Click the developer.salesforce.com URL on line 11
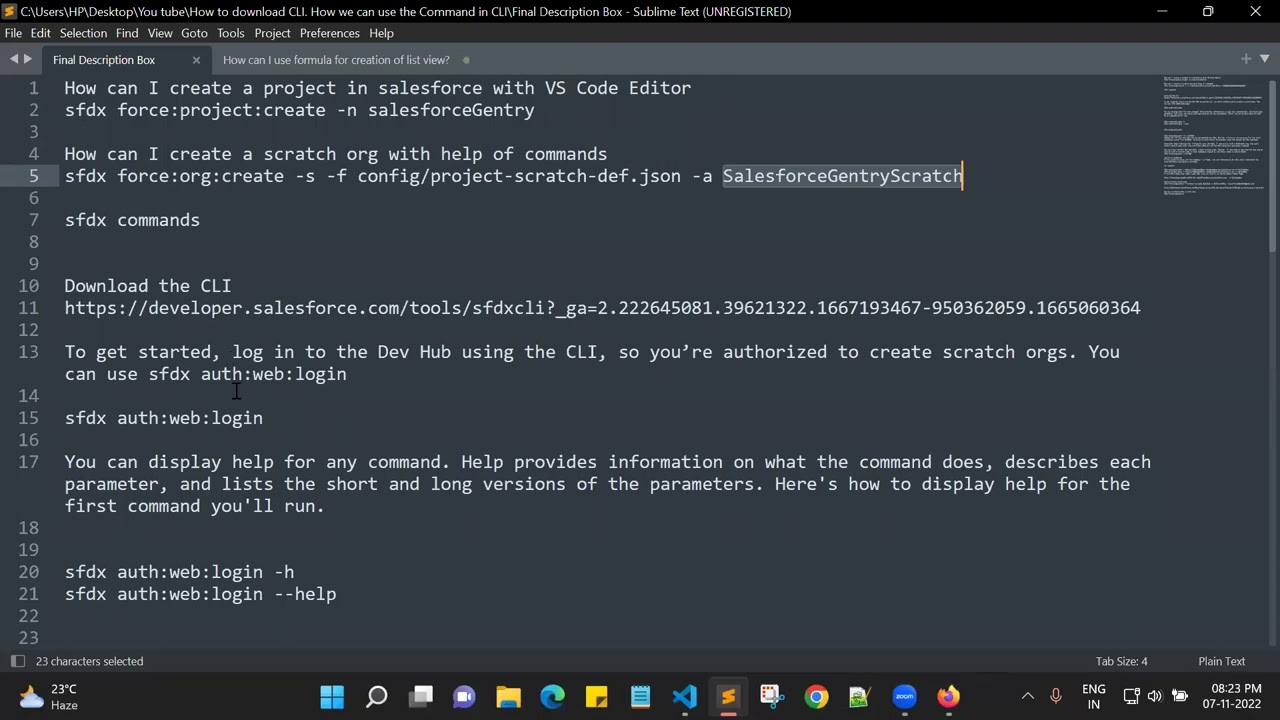 pos(602,308)
